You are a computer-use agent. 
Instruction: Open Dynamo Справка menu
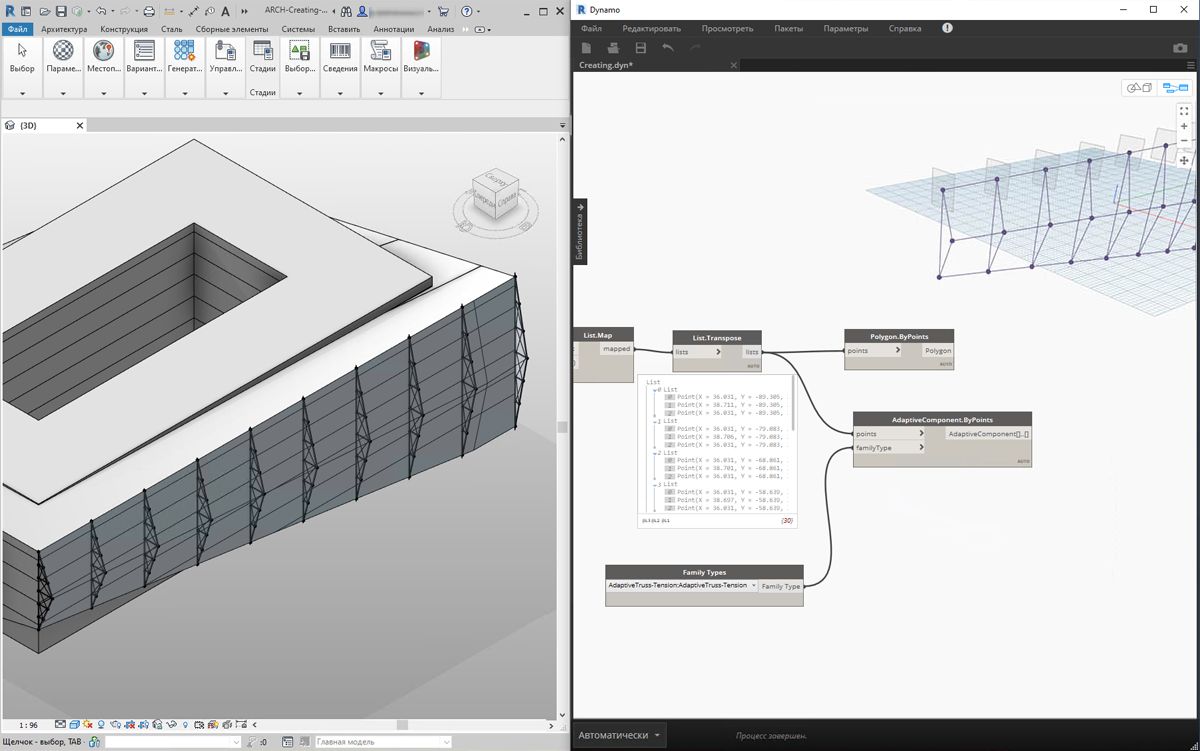904,28
